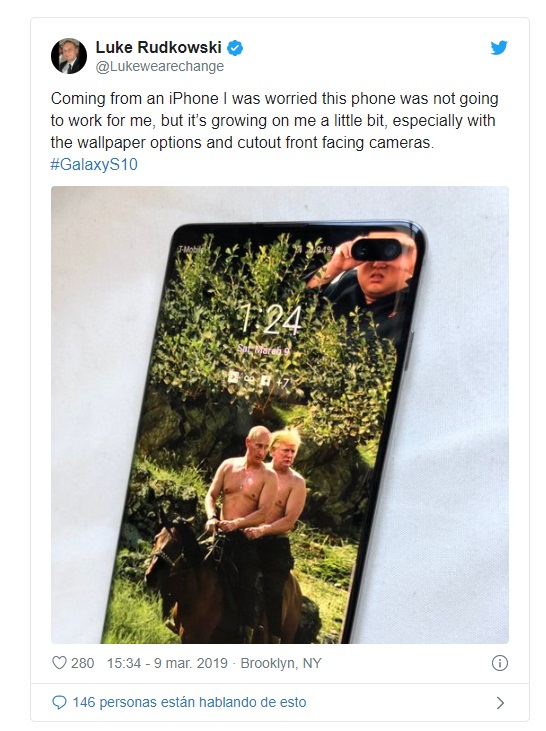This screenshot has height=731, width=546.
Task: Click the Twitter bird logo
Action: click(x=499, y=48)
